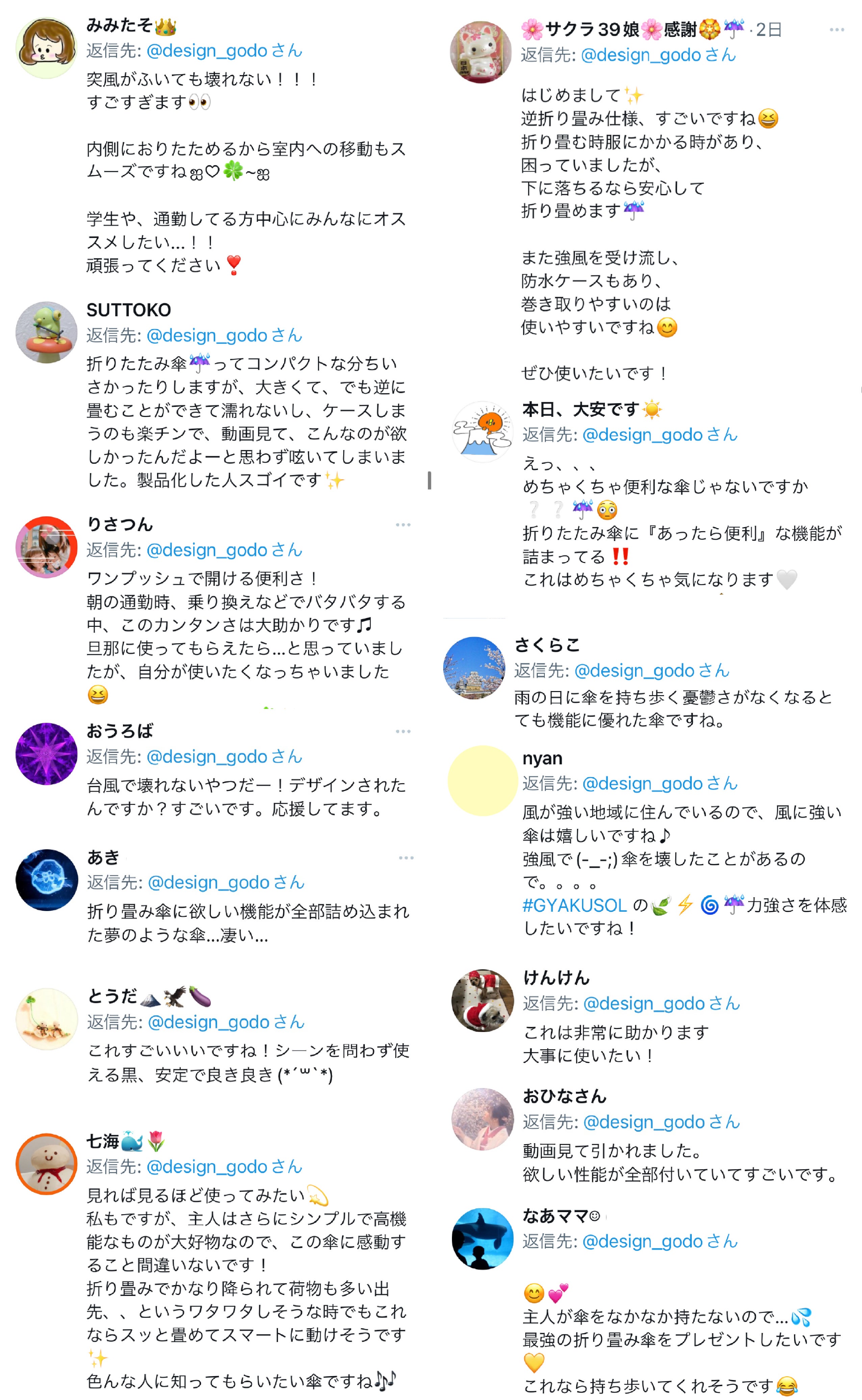Open the @design_godo link under おひなさん

pyautogui.click(x=644, y=1122)
